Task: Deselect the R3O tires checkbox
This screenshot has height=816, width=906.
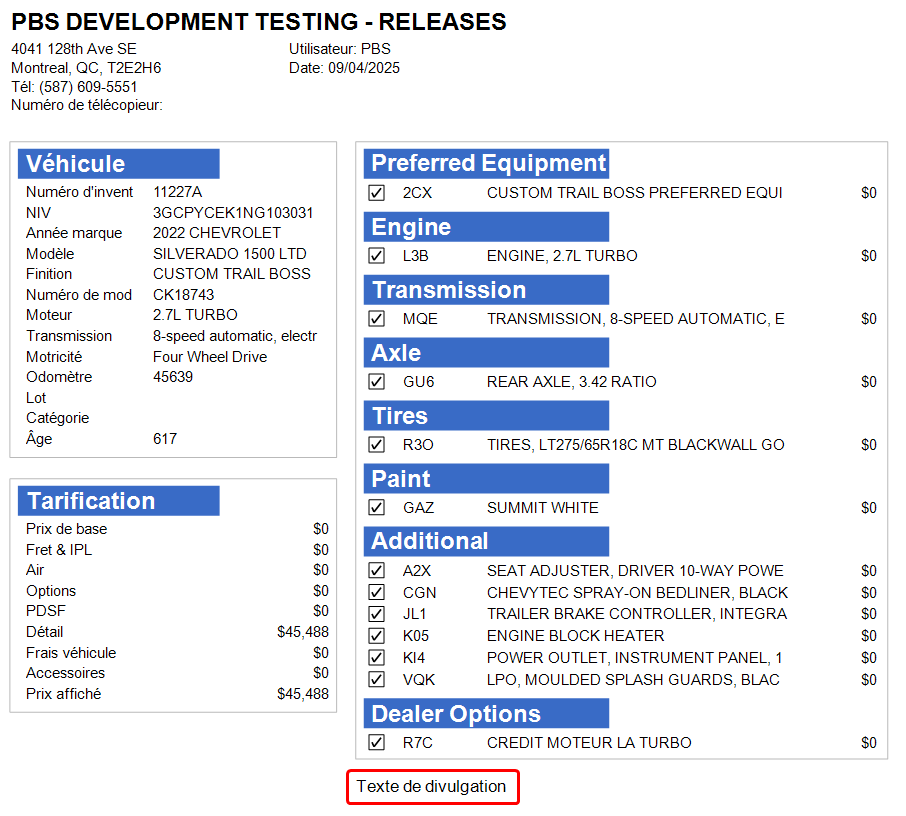Action: pyautogui.click(x=377, y=445)
